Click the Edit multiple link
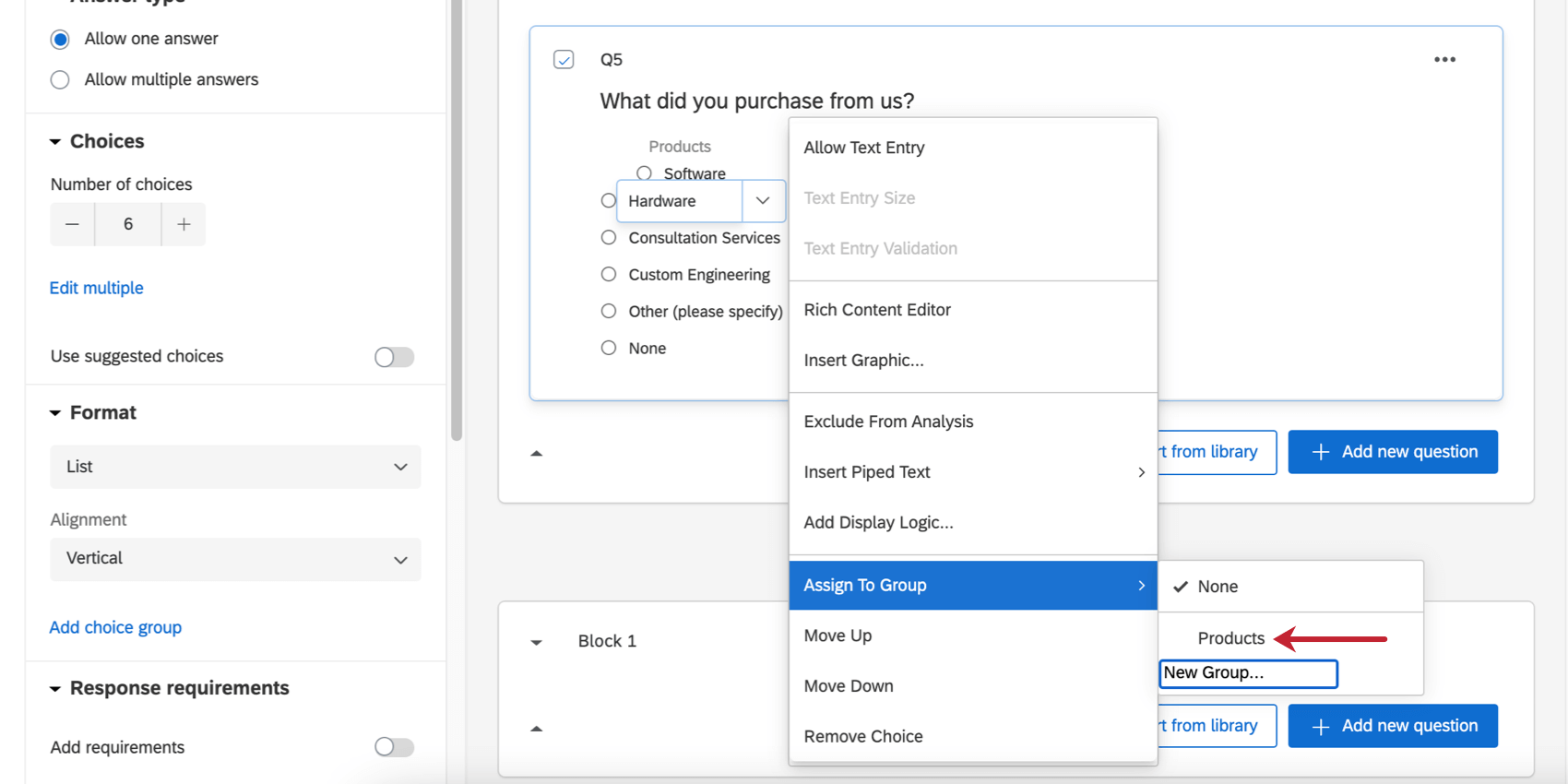 [97, 288]
